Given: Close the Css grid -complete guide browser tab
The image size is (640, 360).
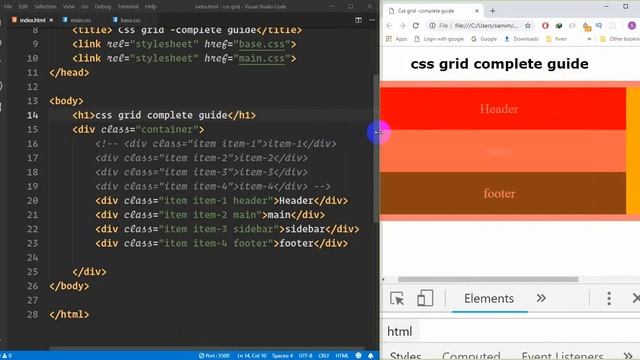Looking at the screenshot, I should coord(477,11).
